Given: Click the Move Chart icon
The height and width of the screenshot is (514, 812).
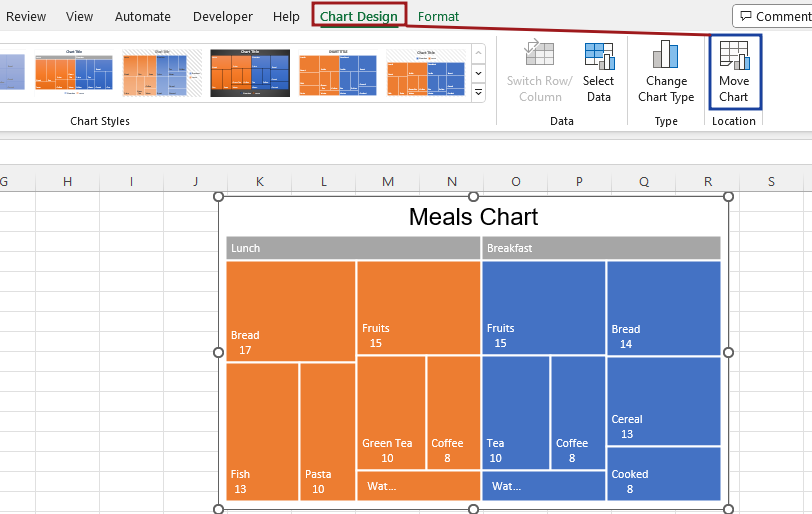Looking at the screenshot, I should click(734, 55).
